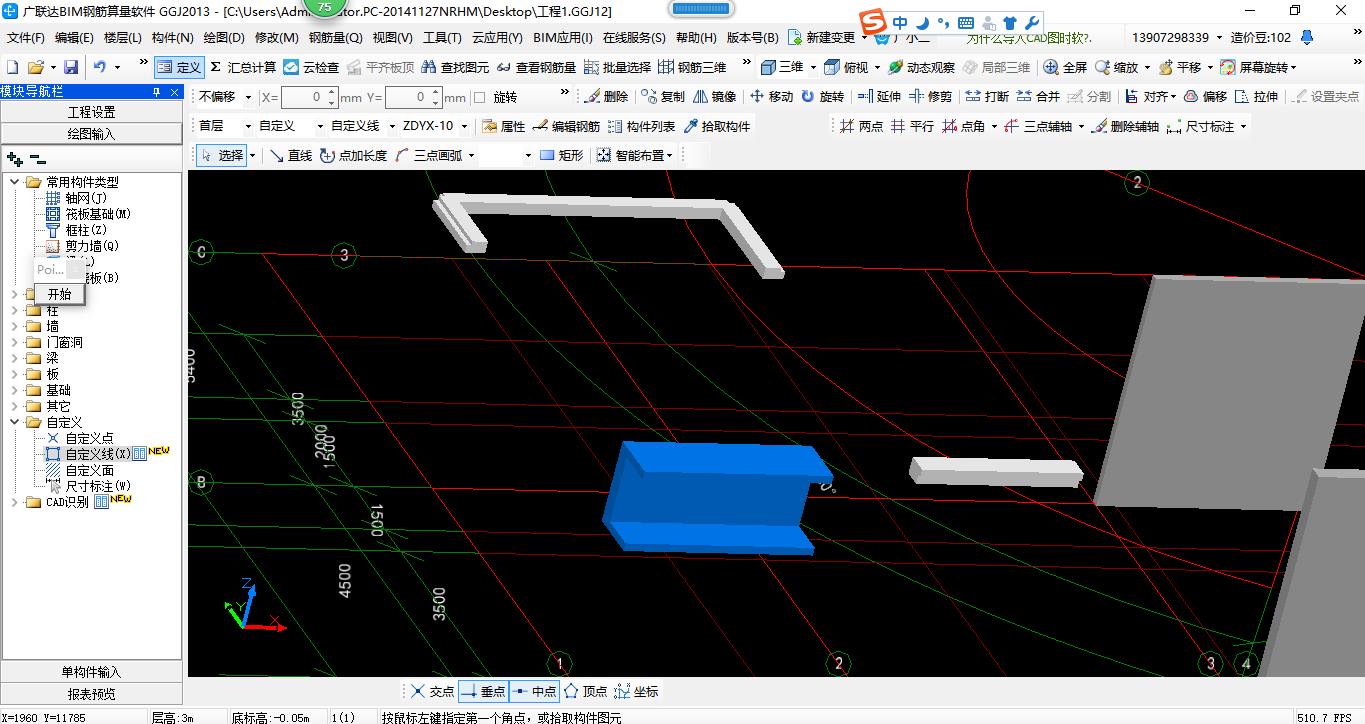
Task: Click 全屏 full screen tool
Action: (x=1065, y=67)
